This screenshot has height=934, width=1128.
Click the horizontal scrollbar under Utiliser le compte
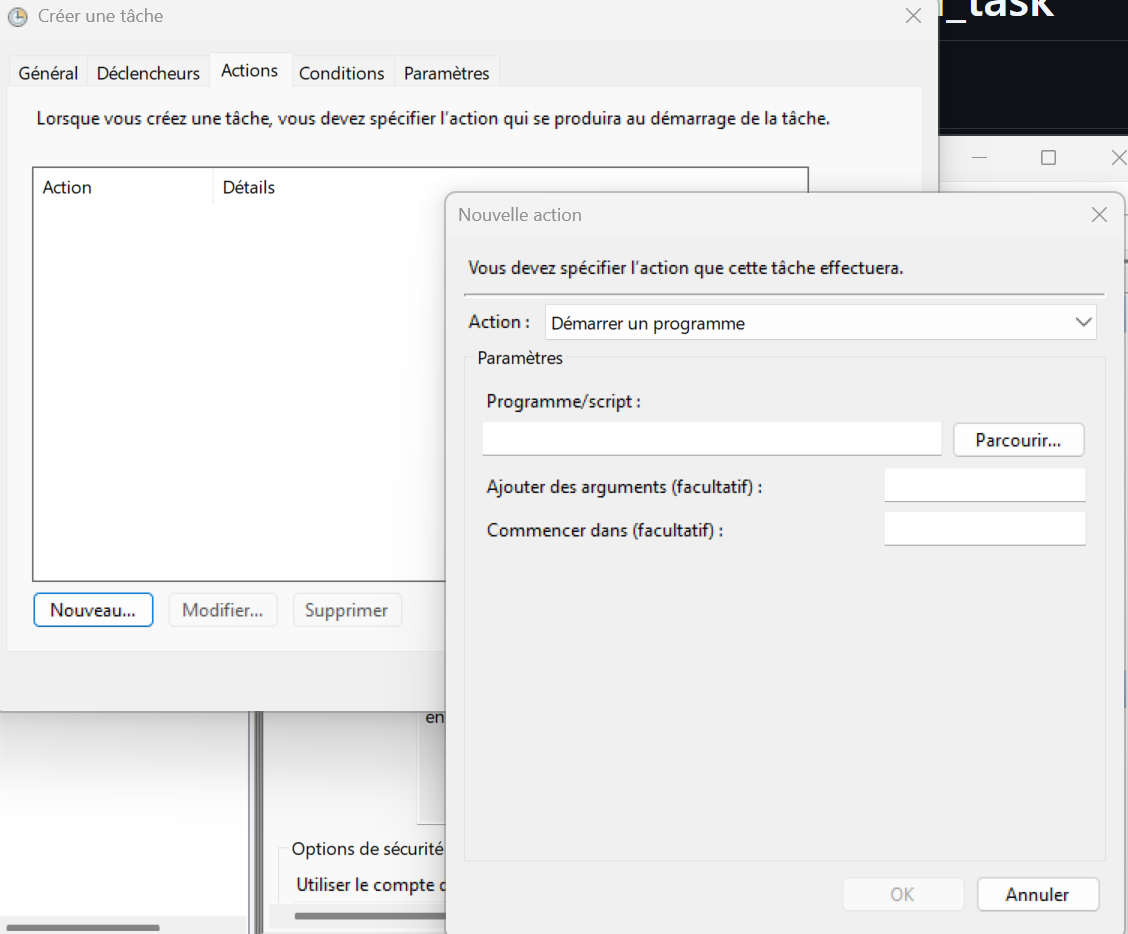(x=370, y=916)
